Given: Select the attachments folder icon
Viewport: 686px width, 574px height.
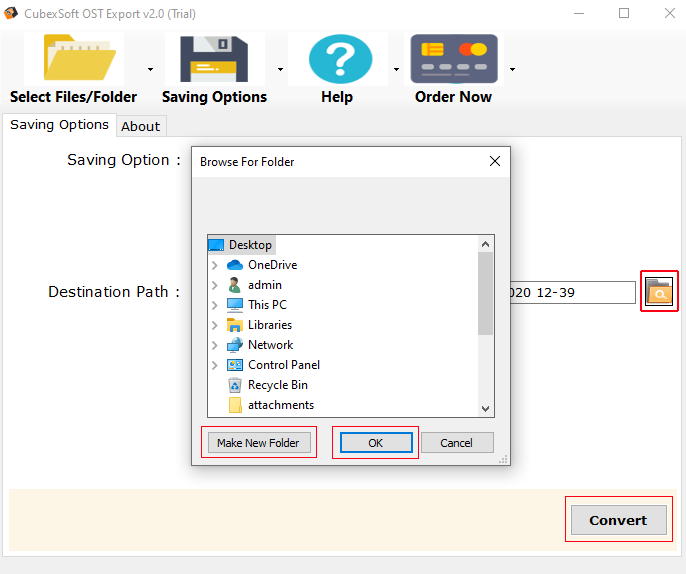Looking at the screenshot, I should point(235,405).
